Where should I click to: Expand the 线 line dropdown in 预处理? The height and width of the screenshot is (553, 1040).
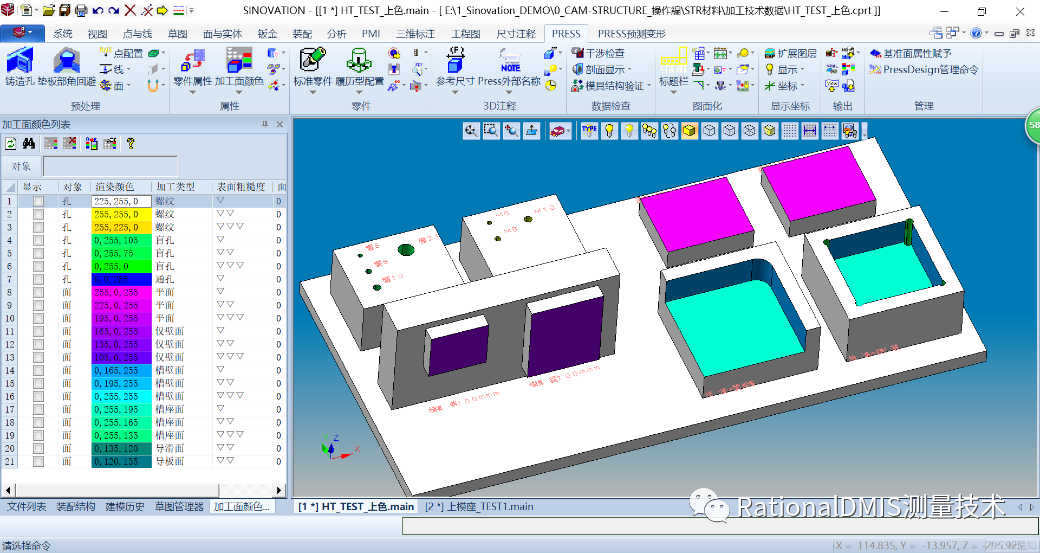coord(128,70)
